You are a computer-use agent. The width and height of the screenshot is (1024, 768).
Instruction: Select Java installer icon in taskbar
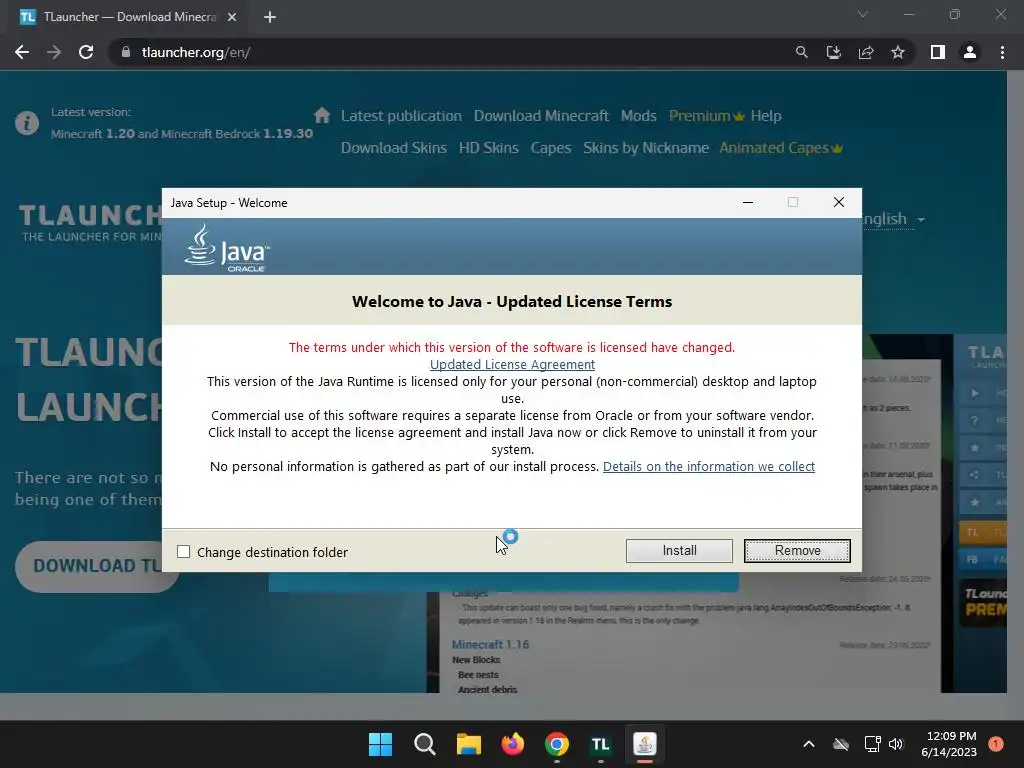pos(645,744)
